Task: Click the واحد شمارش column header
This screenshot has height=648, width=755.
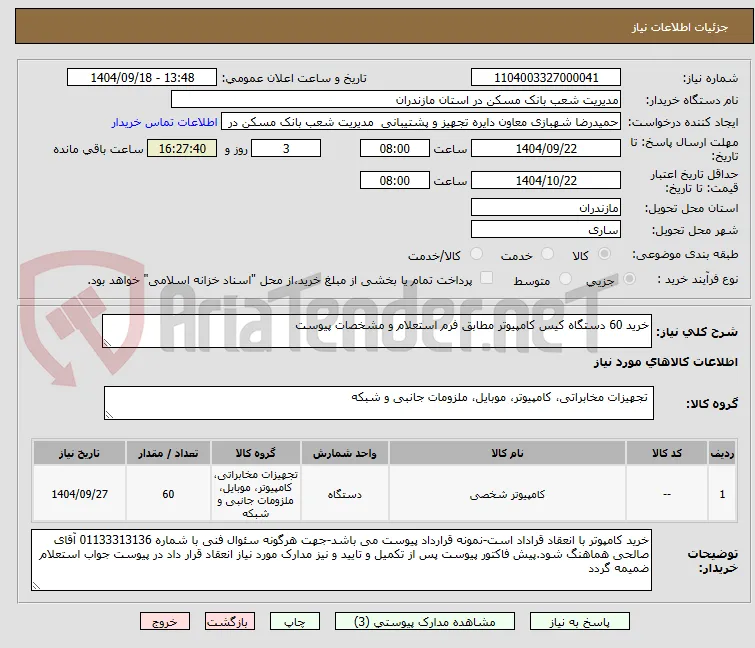Action: tap(345, 453)
